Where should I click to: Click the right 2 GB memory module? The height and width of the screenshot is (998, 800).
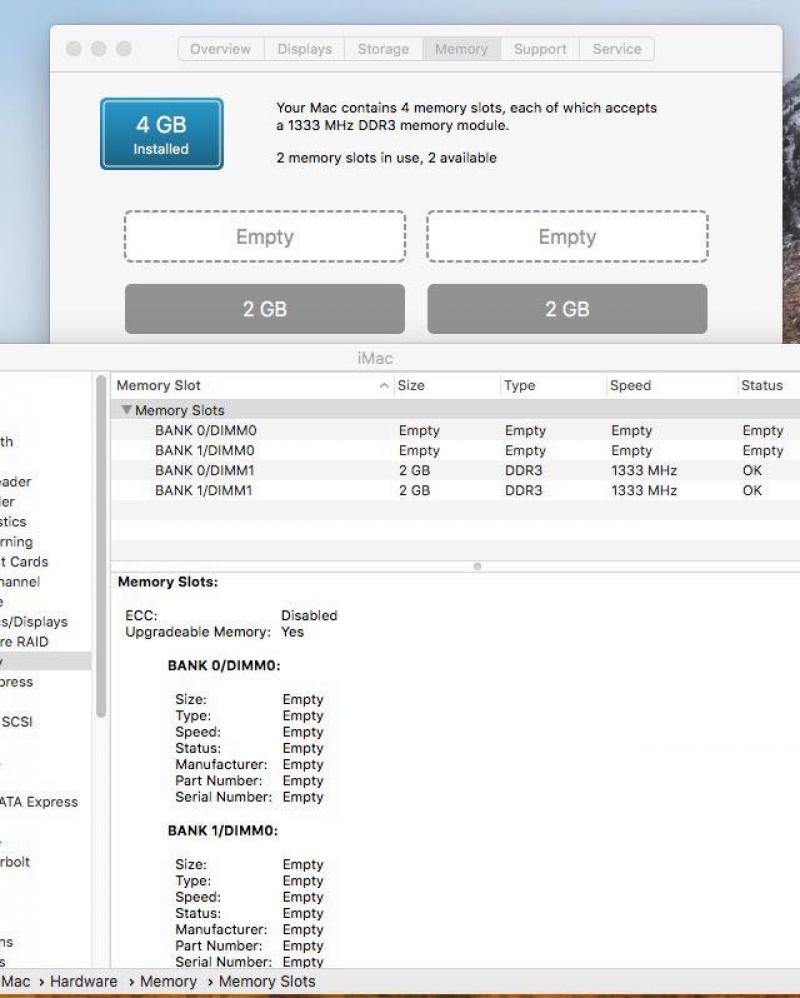click(567, 309)
